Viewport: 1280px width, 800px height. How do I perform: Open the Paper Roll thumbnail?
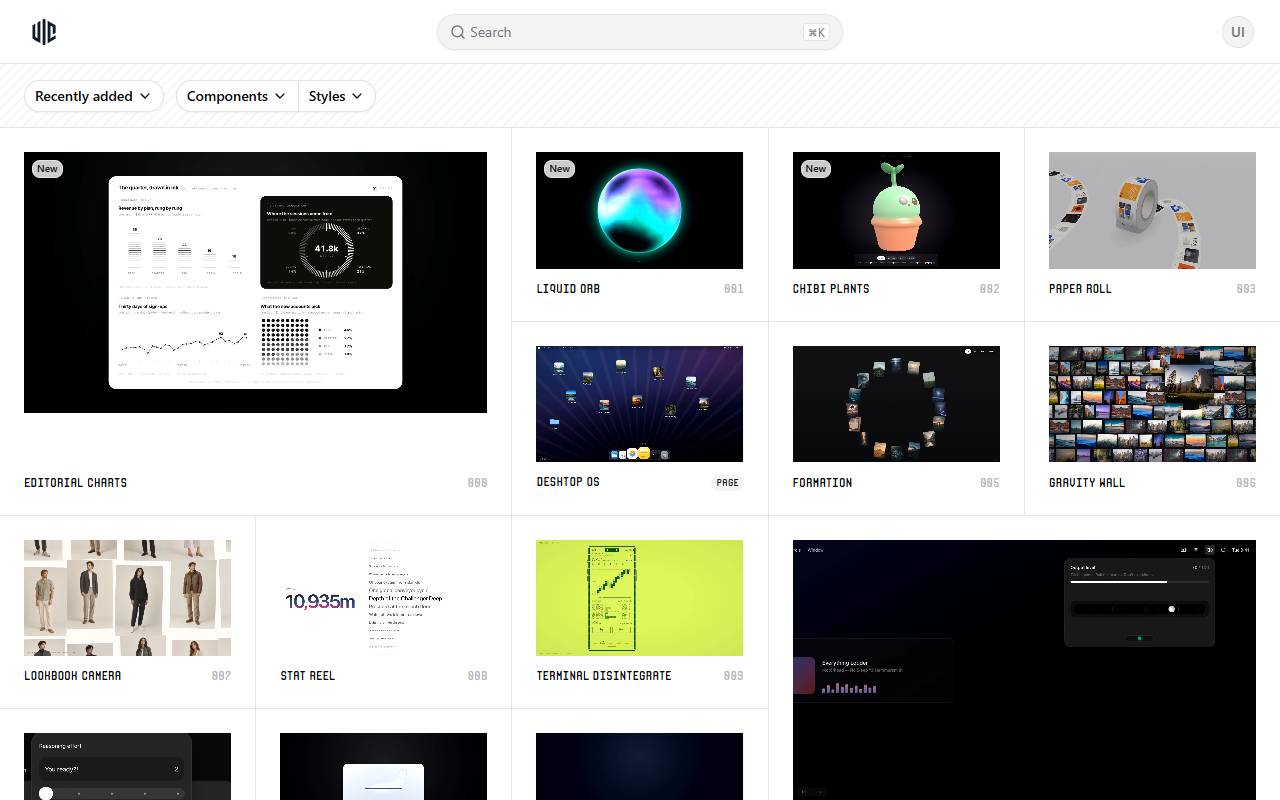click(x=1152, y=210)
